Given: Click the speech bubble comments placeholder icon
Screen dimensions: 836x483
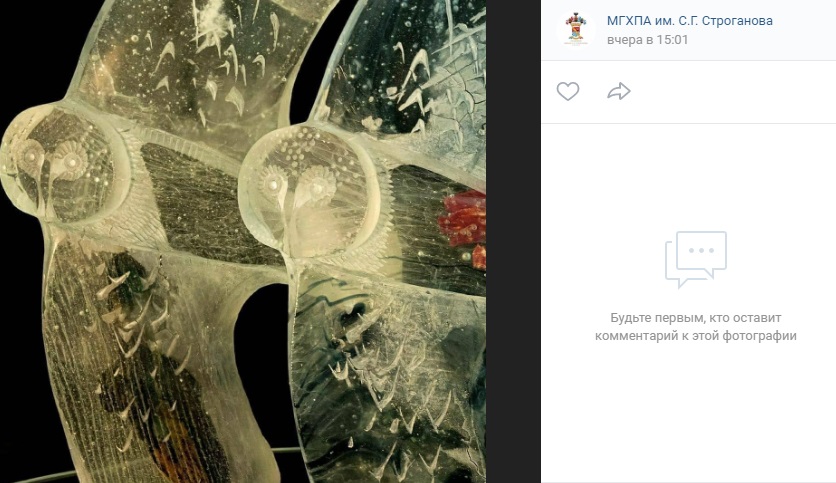Looking at the screenshot, I should (696, 260).
